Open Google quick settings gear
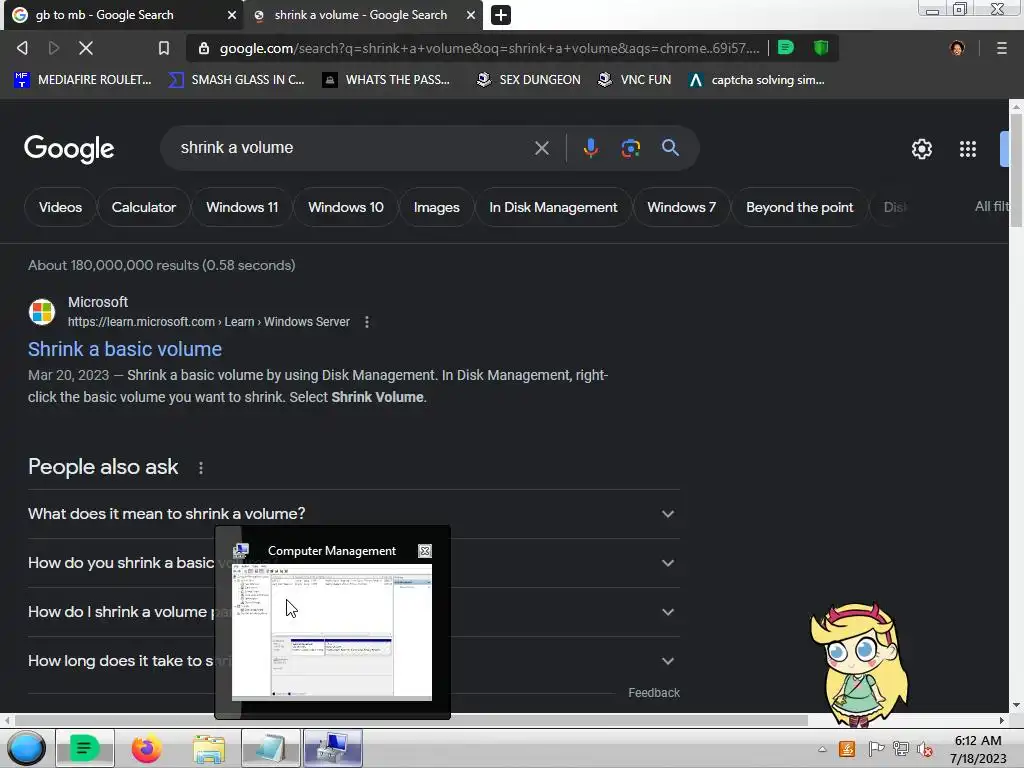Screen dimensions: 1024x768 point(921,149)
